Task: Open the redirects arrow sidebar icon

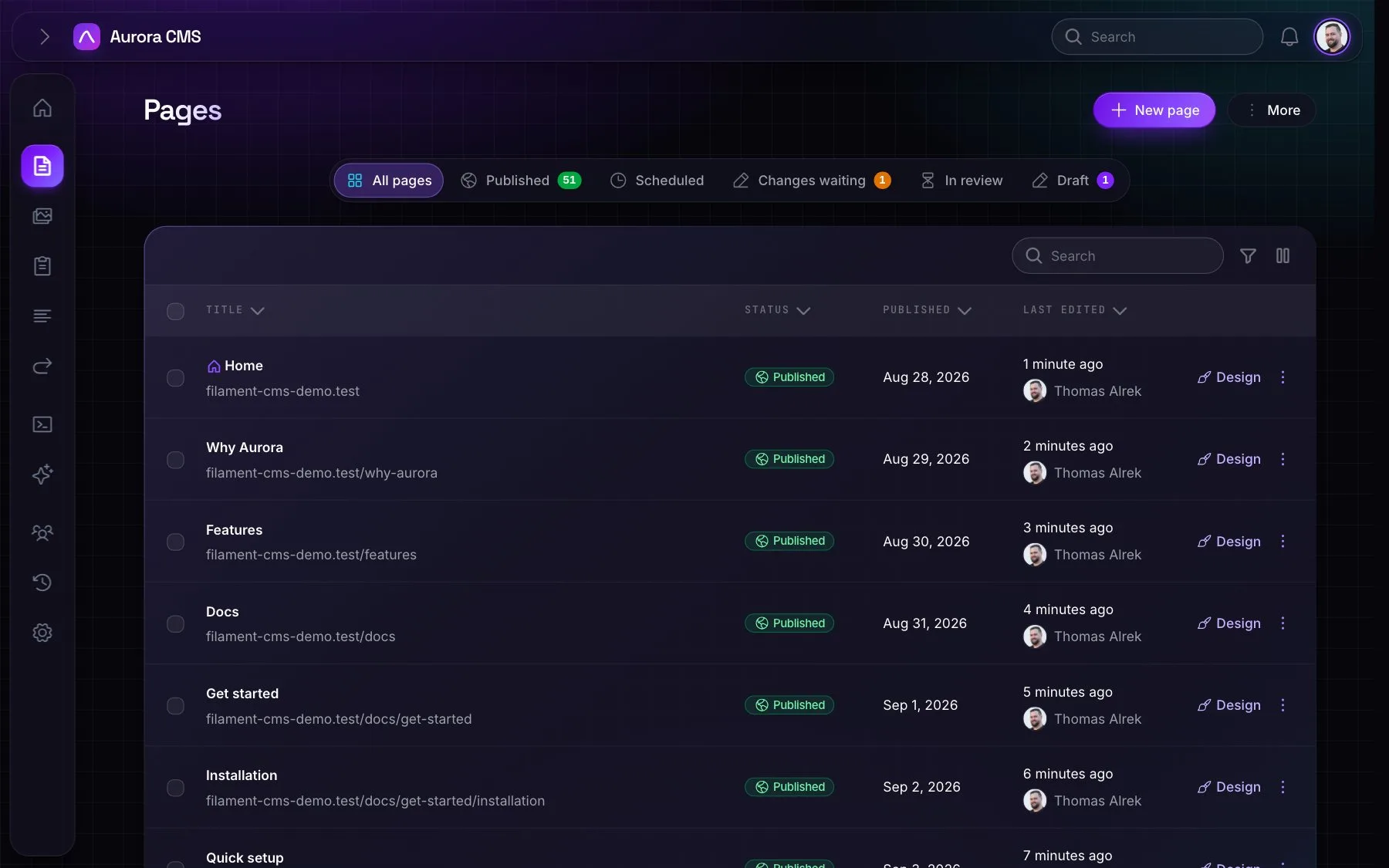Action: (x=42, y=366)
